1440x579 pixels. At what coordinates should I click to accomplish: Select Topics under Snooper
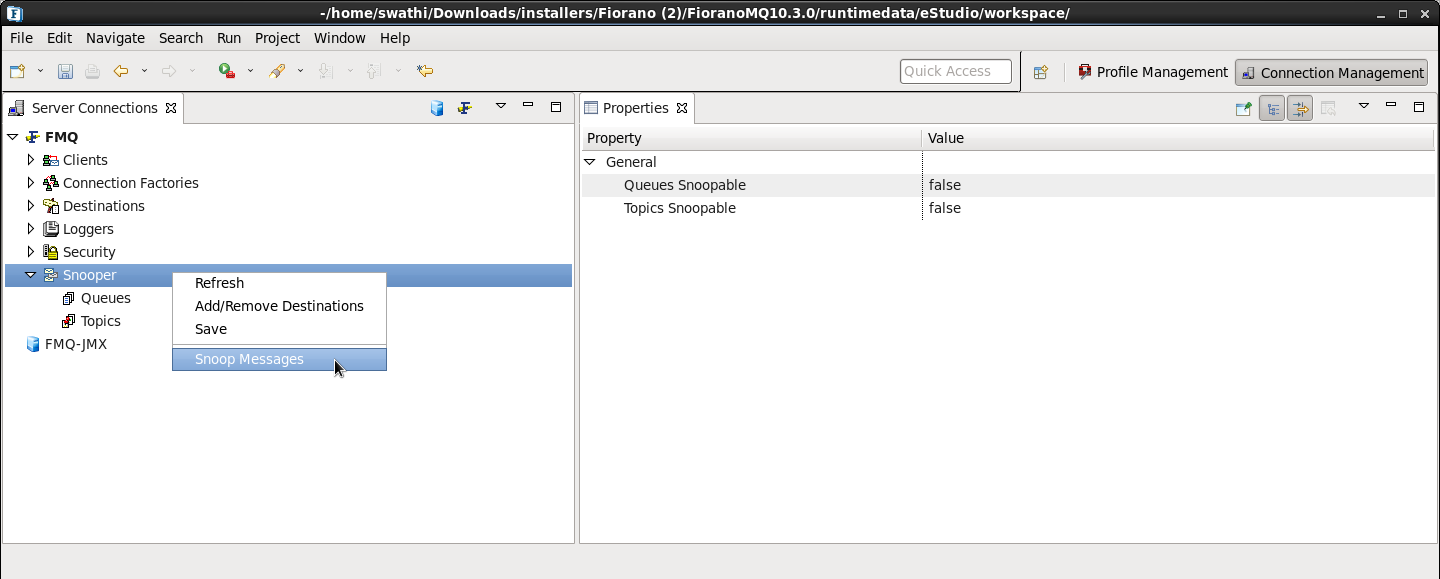[x=100, y=321]
